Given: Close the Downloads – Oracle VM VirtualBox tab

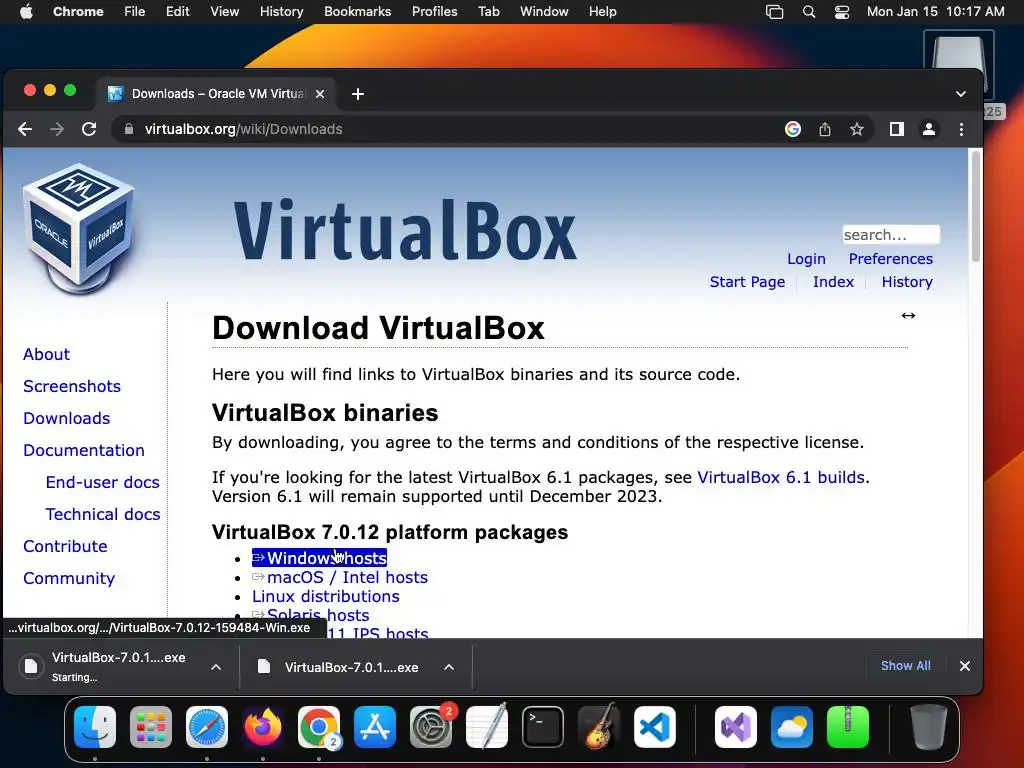Looking at the screenshot, I should click(320, 94).
